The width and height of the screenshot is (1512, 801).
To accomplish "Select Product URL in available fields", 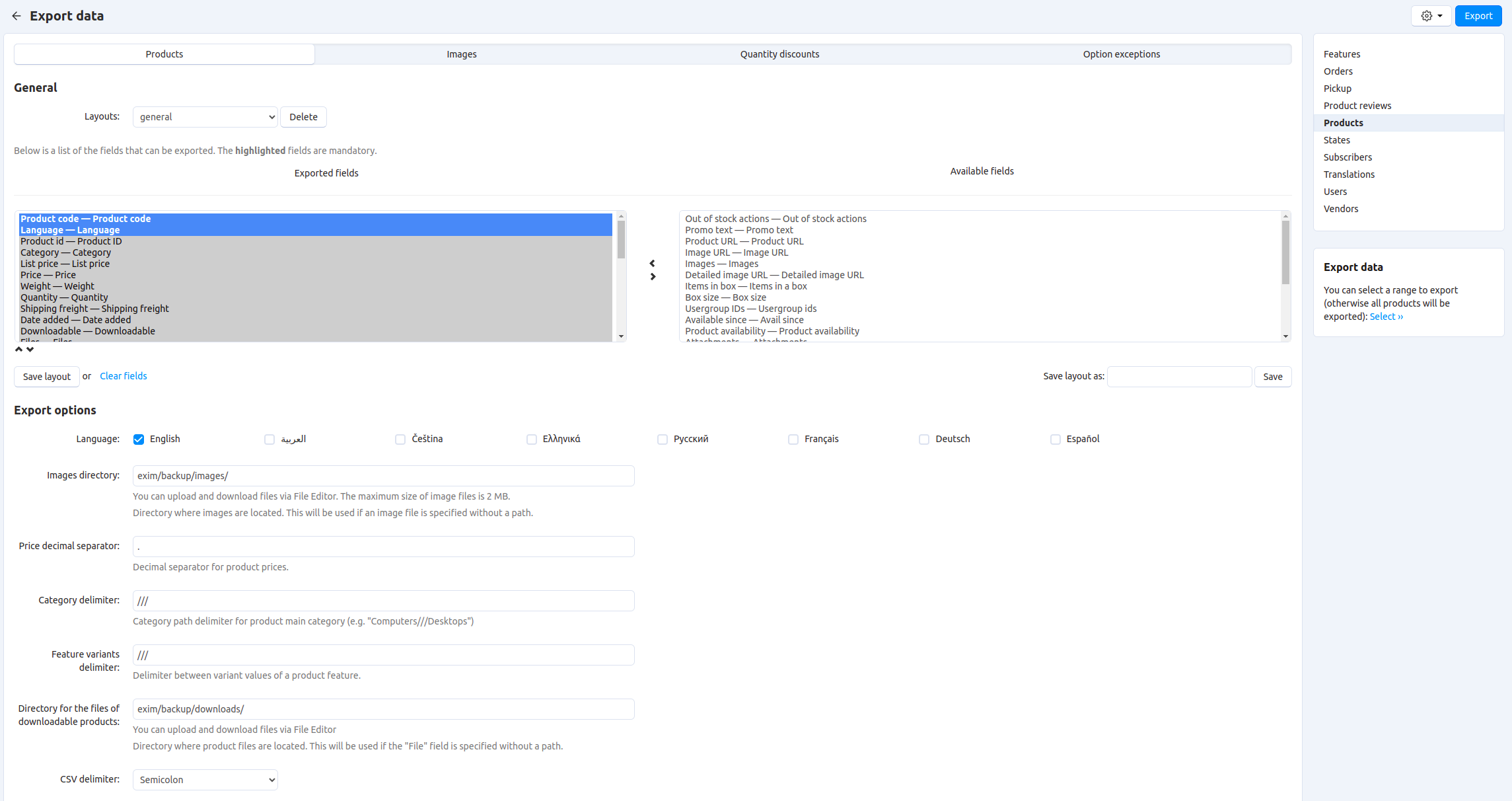I will [982, 241].
